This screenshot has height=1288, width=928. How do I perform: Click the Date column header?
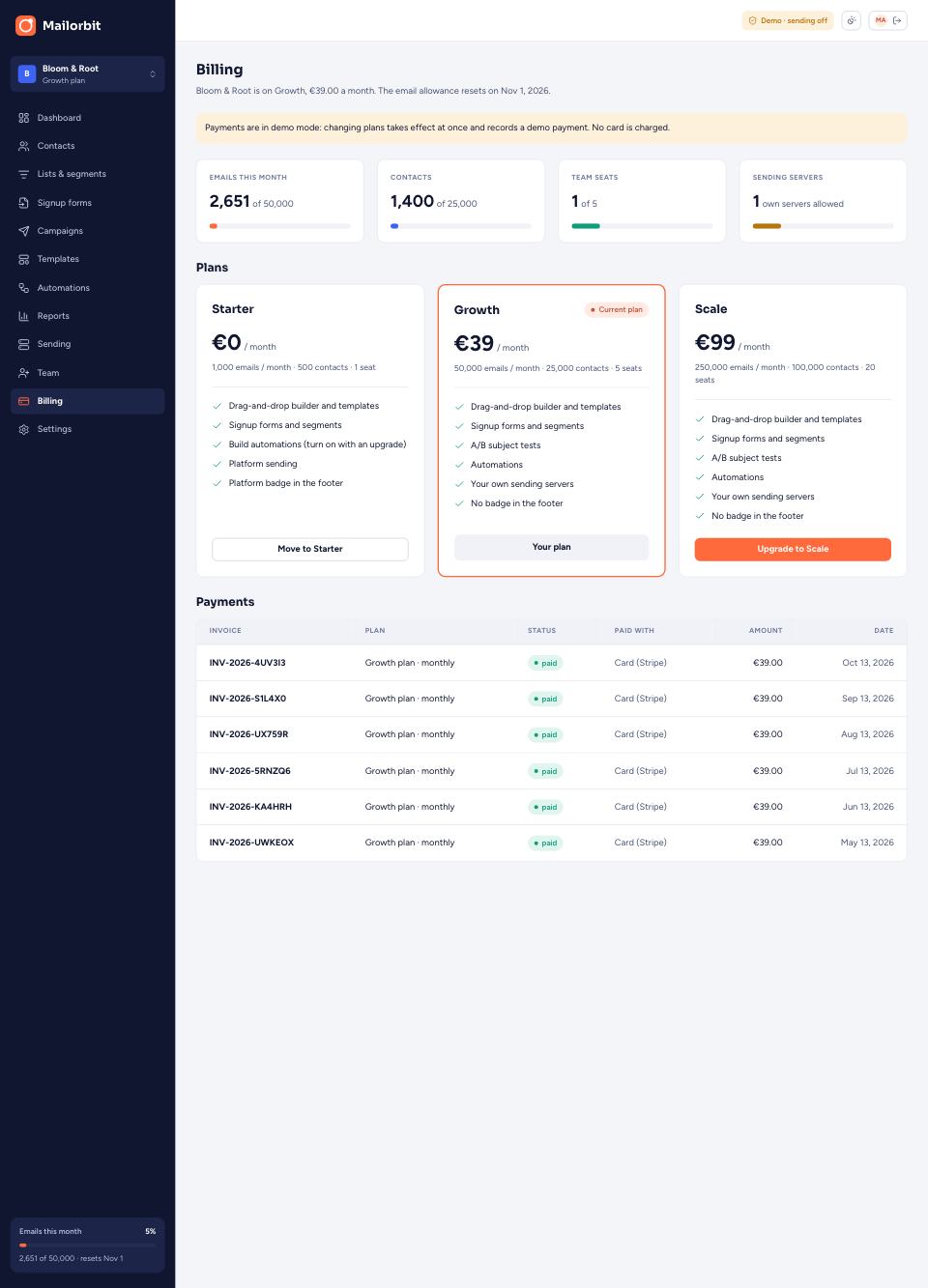click(884, 631)
